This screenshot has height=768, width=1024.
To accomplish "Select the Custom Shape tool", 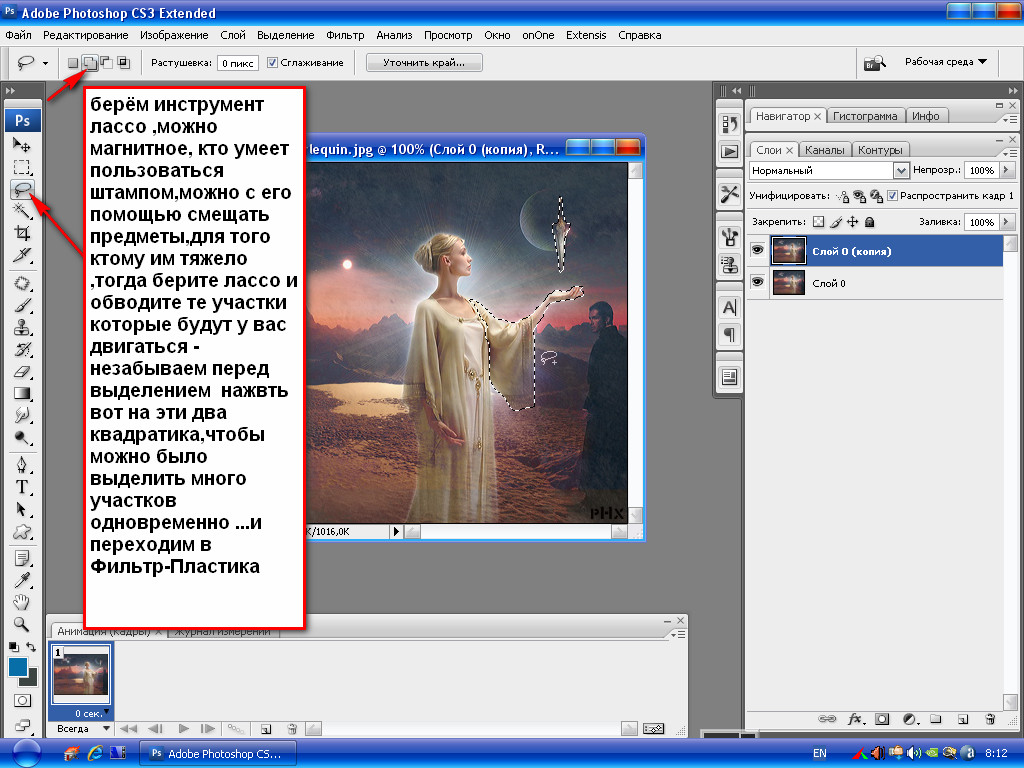I will (x=22, y=531).
